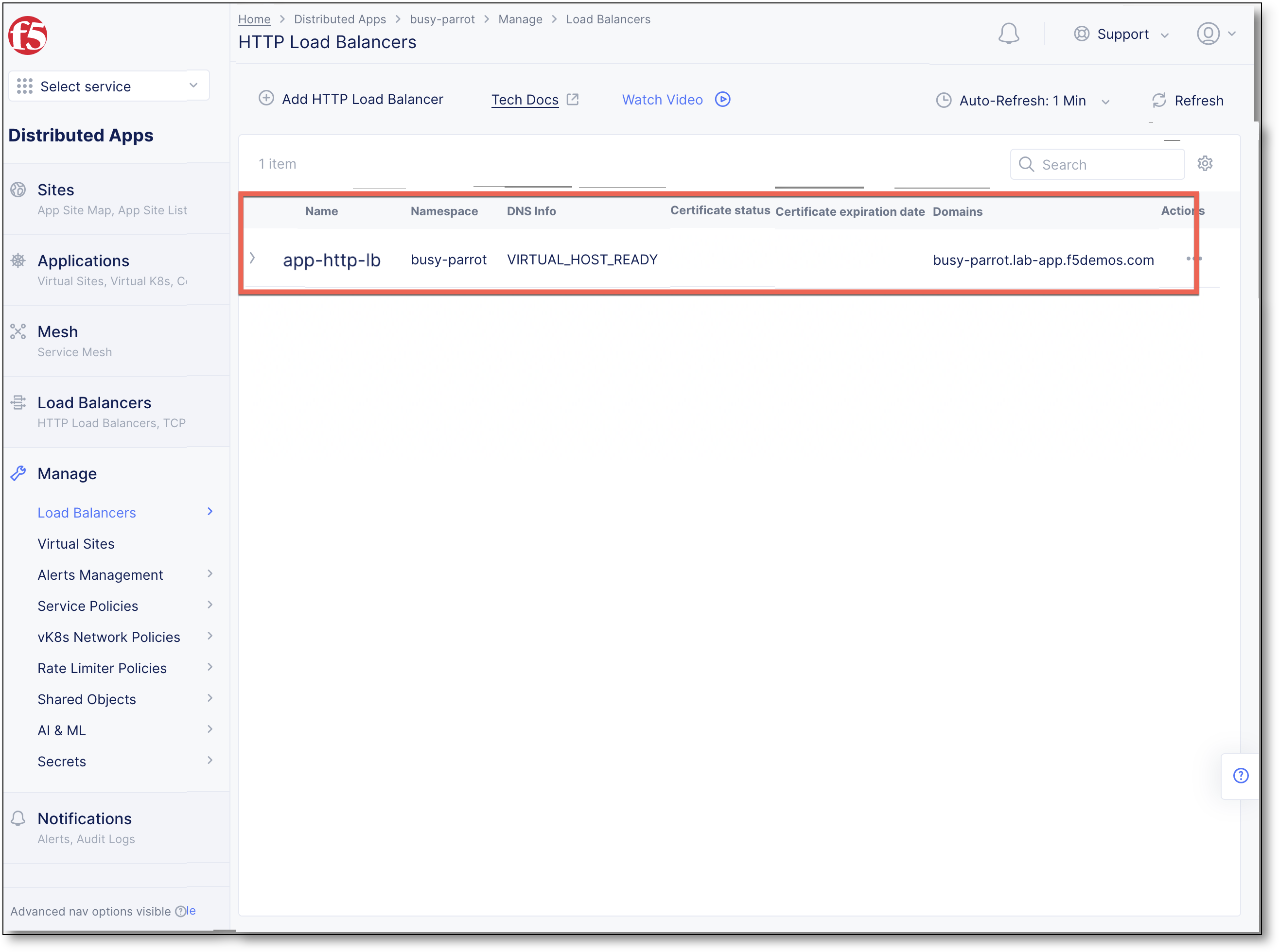
Task: Expand Service Policies submenu chevron
Action: [x=210, y=605]
